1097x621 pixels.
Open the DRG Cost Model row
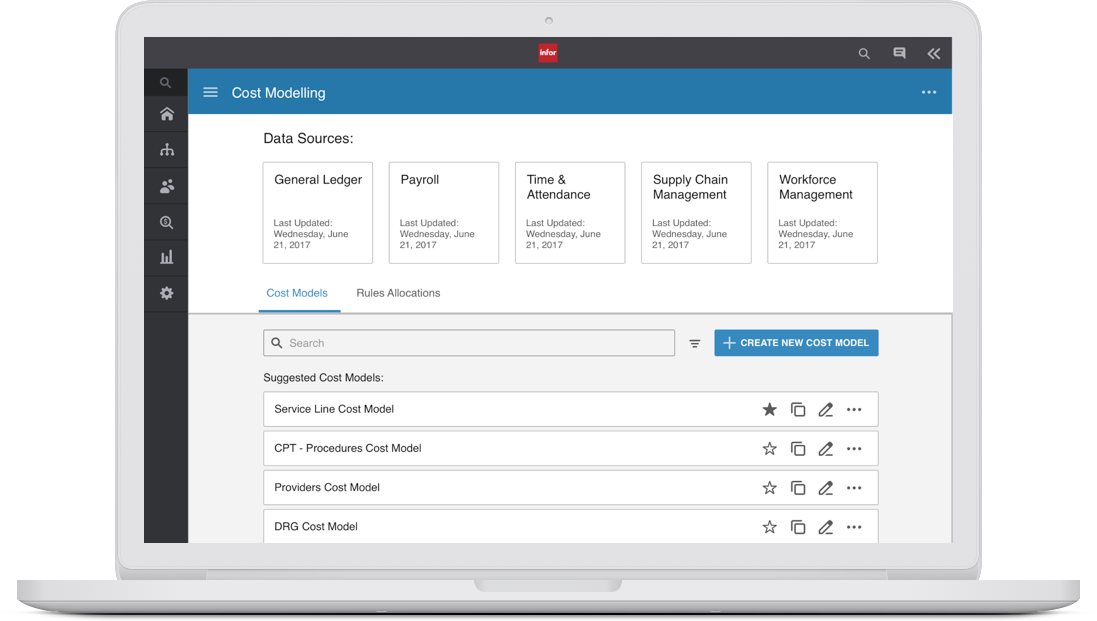pyautogui.click(x=571, y=526)
